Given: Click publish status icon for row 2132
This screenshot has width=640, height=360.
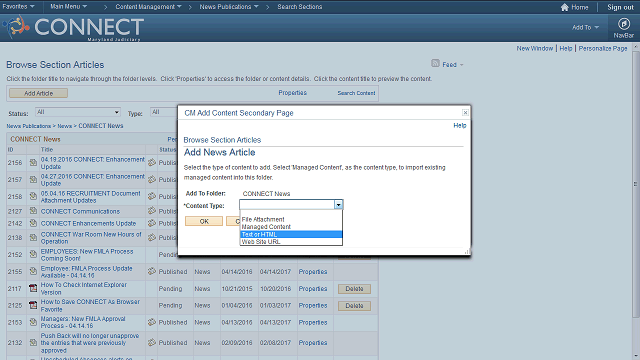Looking at the screenshot, I should click(152, 342).
